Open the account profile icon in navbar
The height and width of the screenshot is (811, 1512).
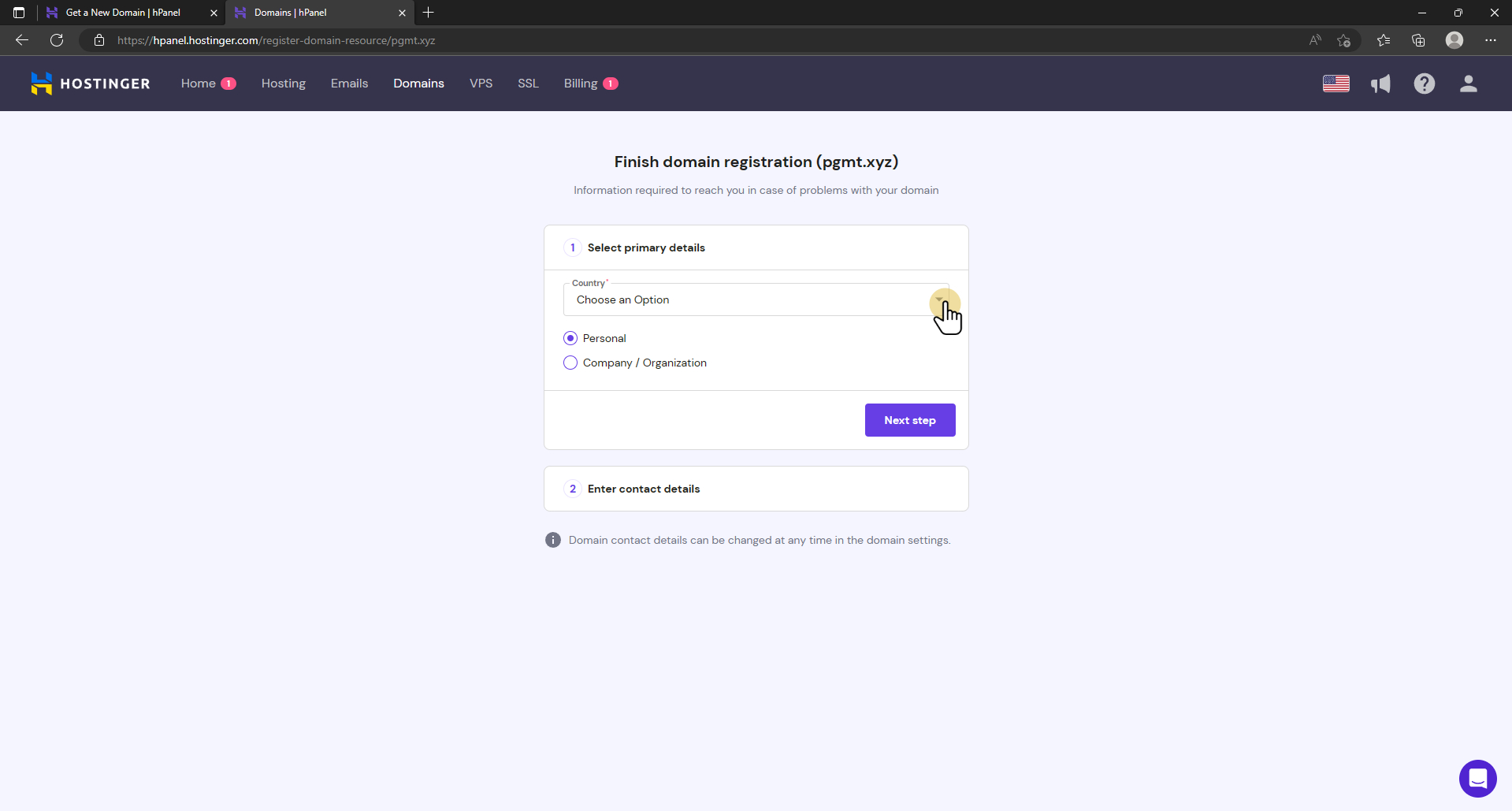[x=1468, y=84]
